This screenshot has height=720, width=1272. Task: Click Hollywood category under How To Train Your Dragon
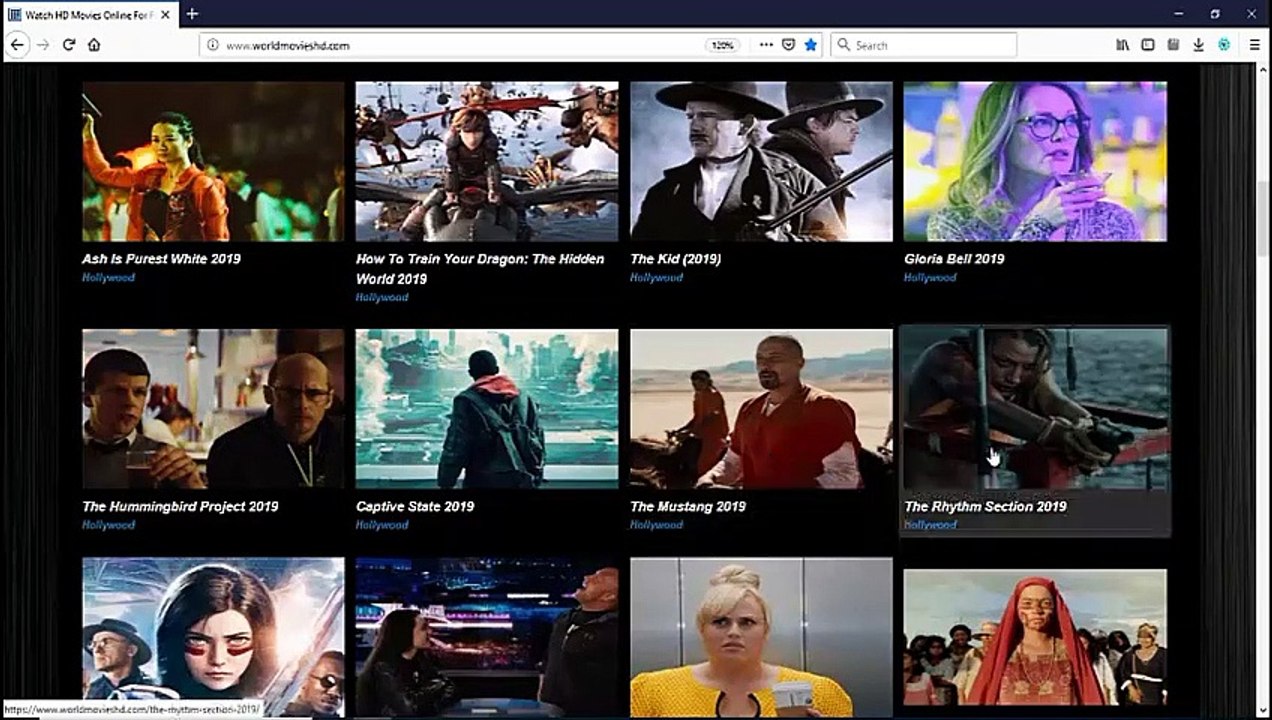coord(382,297)
